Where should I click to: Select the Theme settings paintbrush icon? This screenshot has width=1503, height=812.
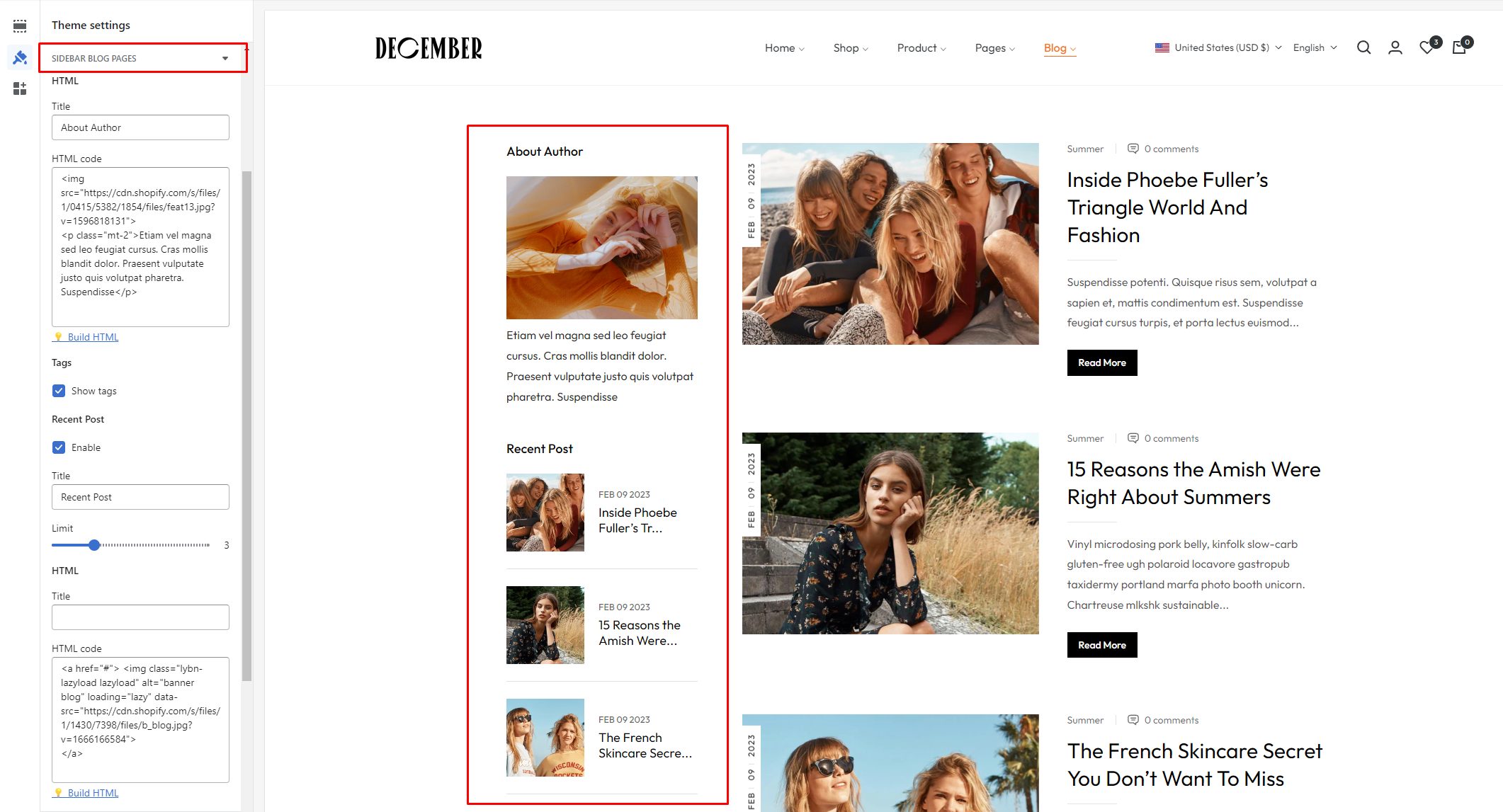20,57
